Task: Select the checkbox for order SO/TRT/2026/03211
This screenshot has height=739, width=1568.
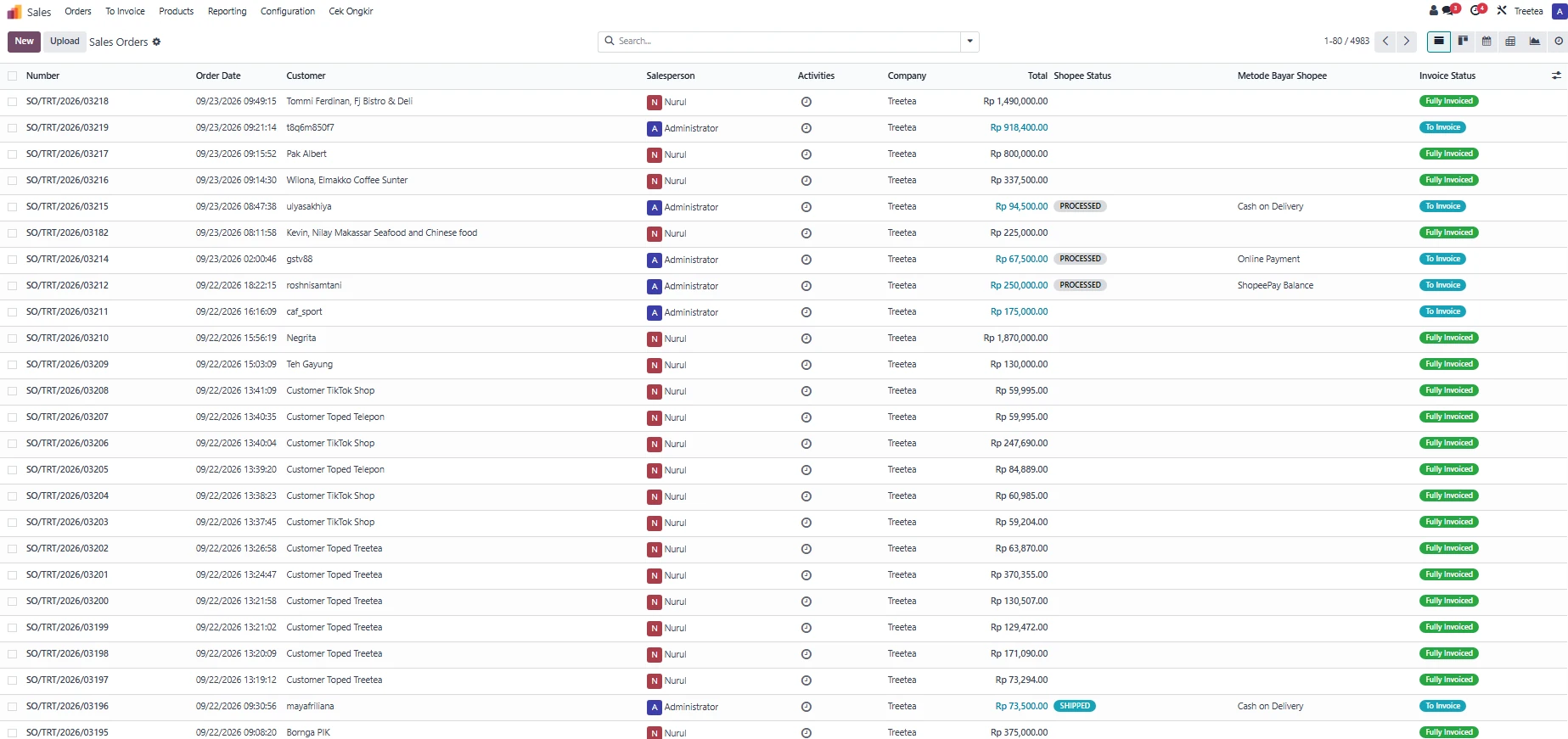Action: (13, 312)
